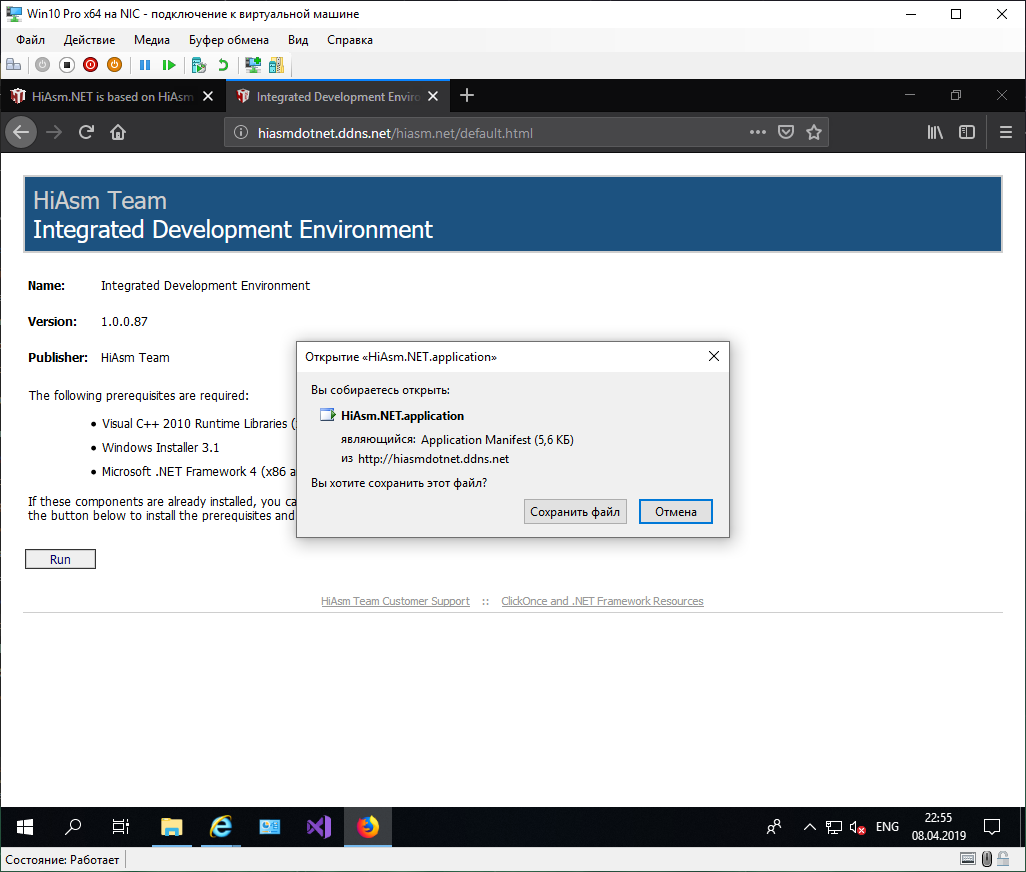Go to the Firefox home page
The image size is (1026, 872).
click(x=118, y=132)
